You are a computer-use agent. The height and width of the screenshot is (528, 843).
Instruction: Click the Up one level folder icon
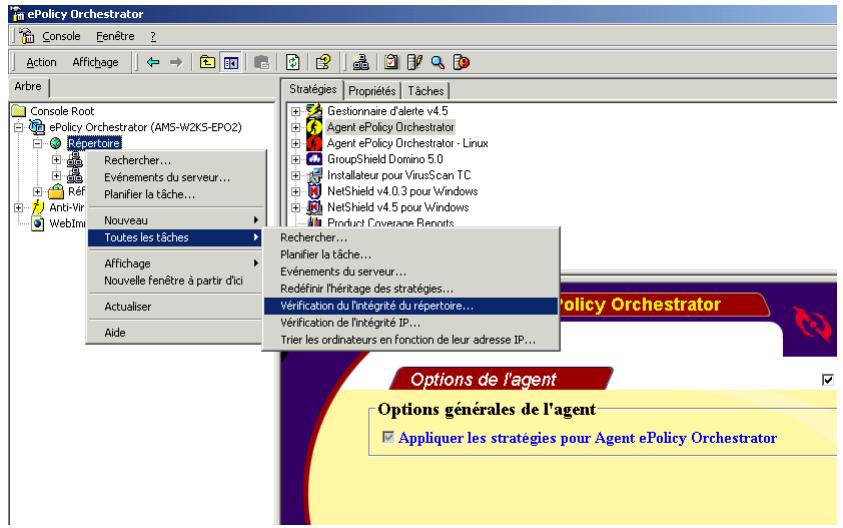(x=208, y=62)
